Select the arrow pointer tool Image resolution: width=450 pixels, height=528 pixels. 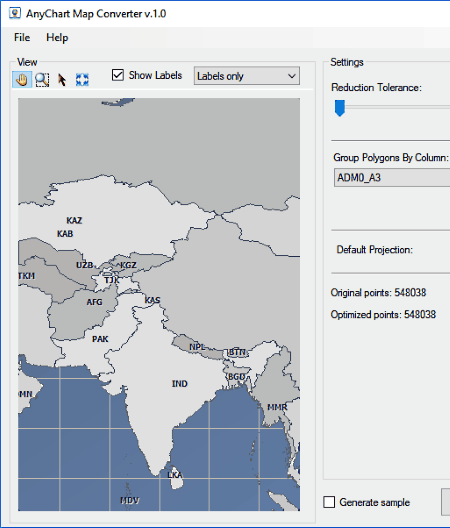point(62,80)
